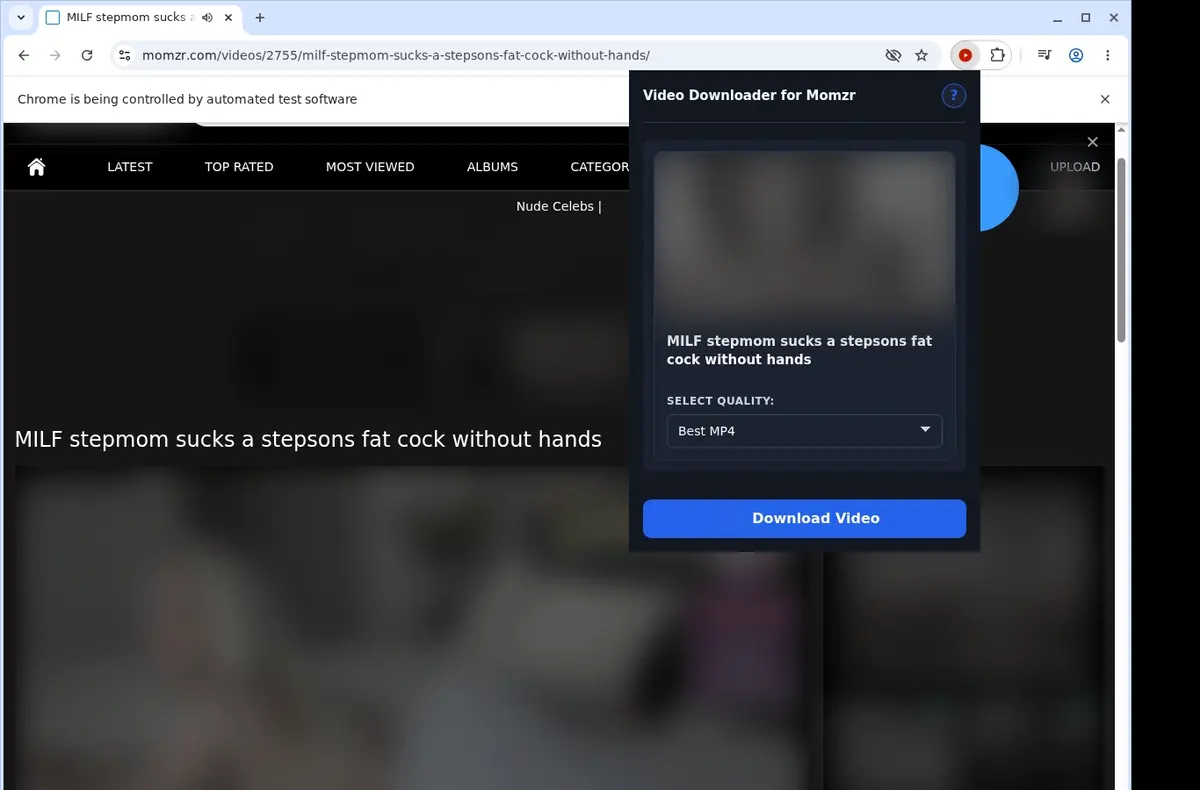
Task: Go to the site's Home icon
Action: coord(37,167)
